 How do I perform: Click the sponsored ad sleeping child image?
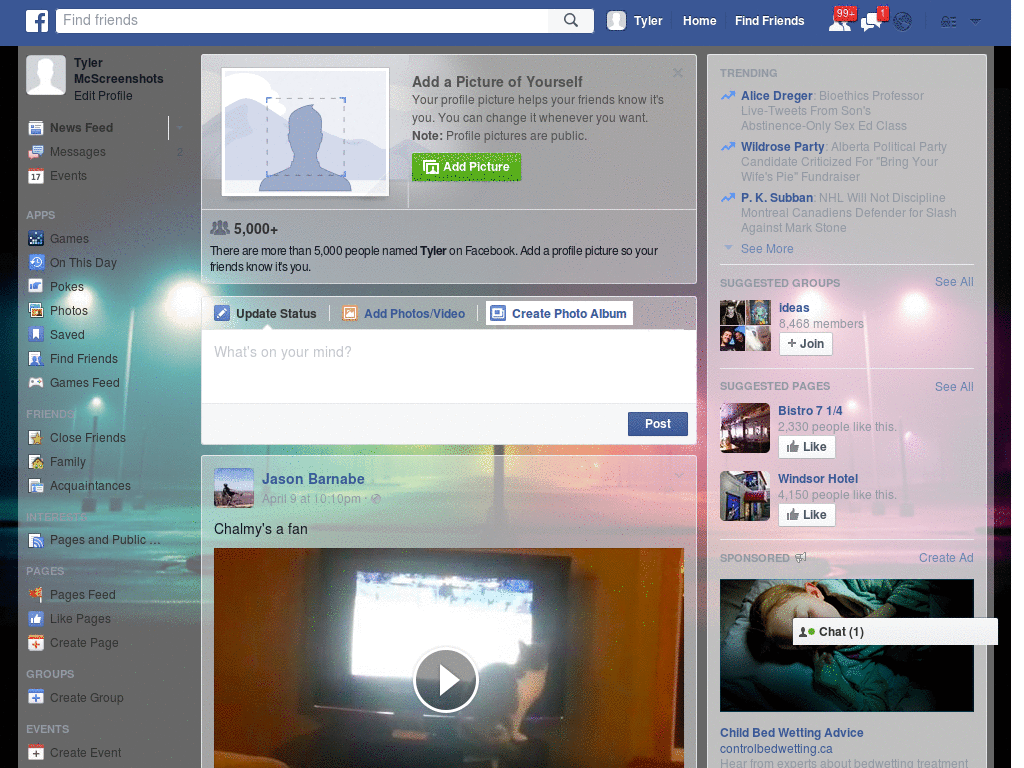click(x=846, y=645)
